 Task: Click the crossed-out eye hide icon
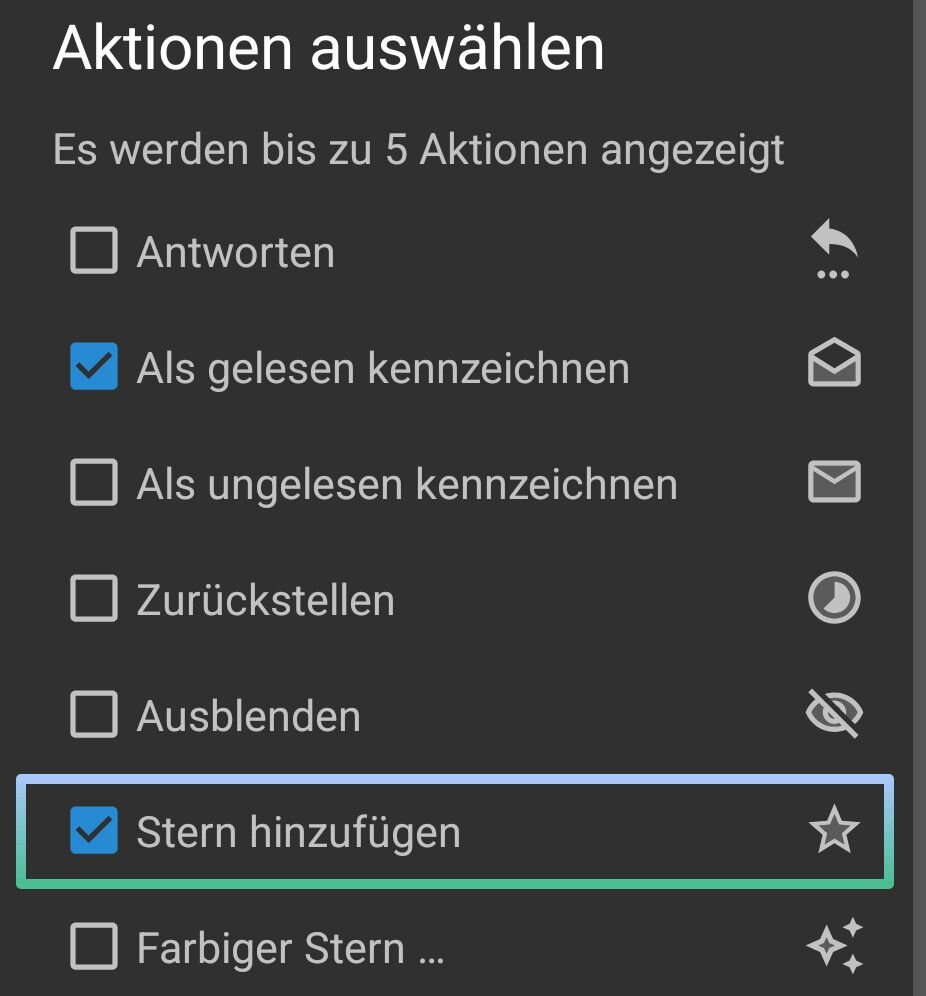coord(834,713)
